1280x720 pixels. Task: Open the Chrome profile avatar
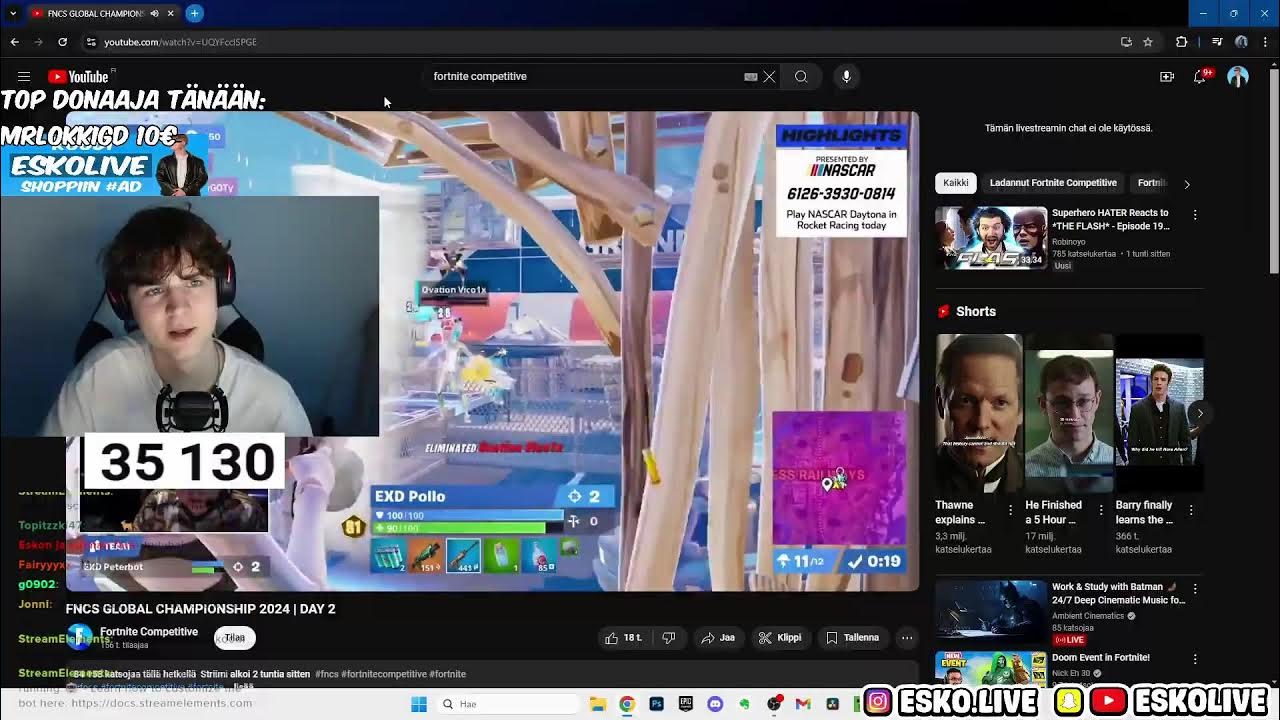[1241, 42]
